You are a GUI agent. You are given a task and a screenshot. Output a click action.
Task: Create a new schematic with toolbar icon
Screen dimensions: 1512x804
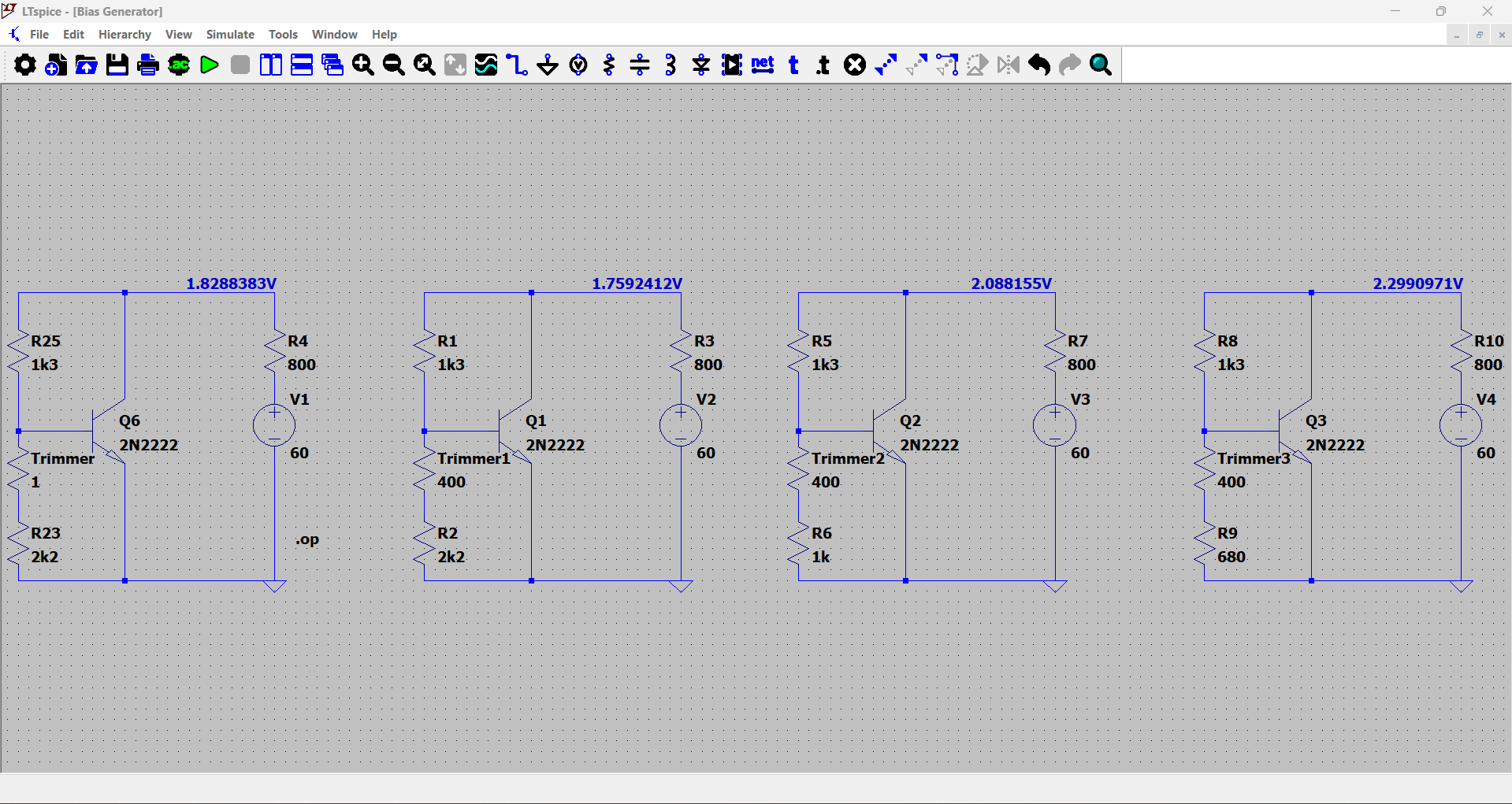pos(56,65)
